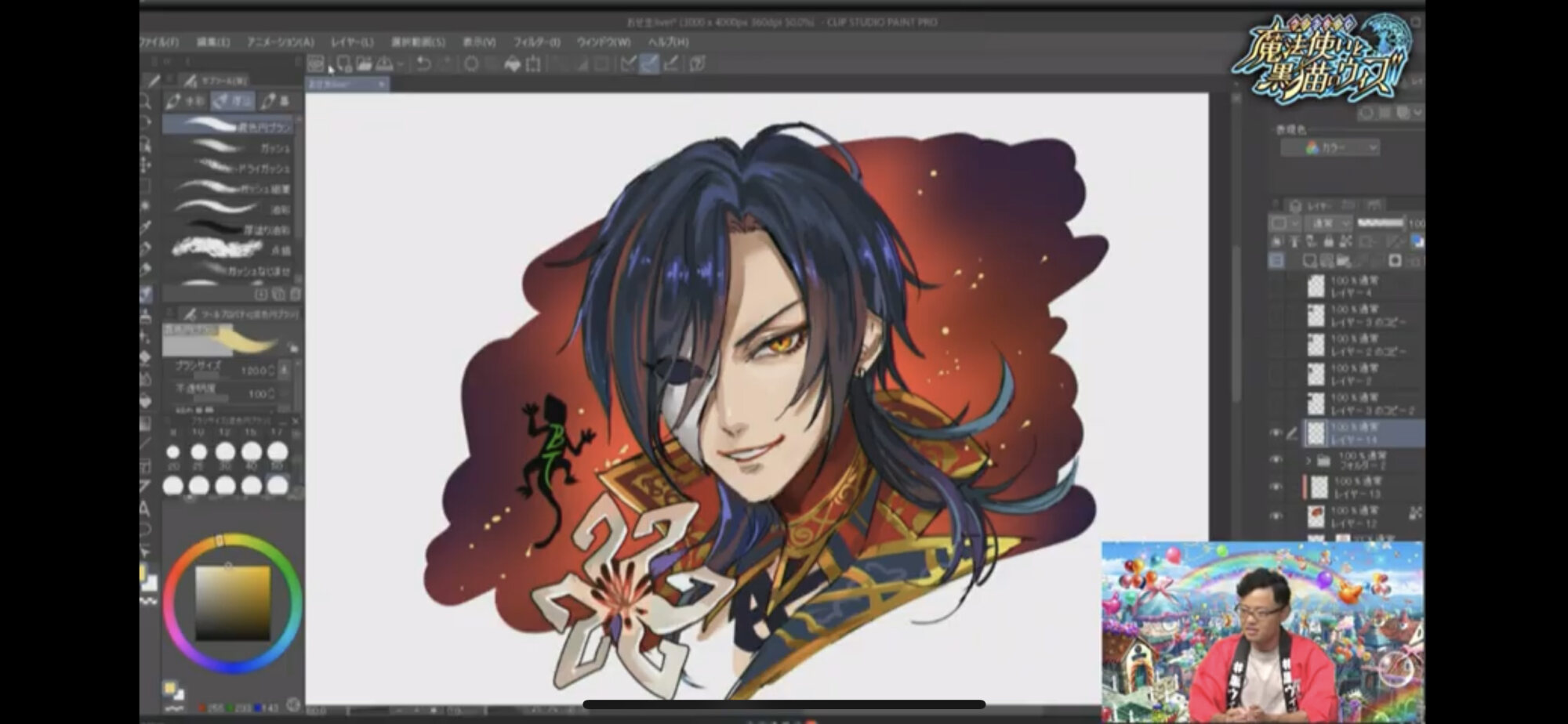Select the Balloon tool
Image resolution: width=1568 pixels, height=724 pixels.
point(146,530)
